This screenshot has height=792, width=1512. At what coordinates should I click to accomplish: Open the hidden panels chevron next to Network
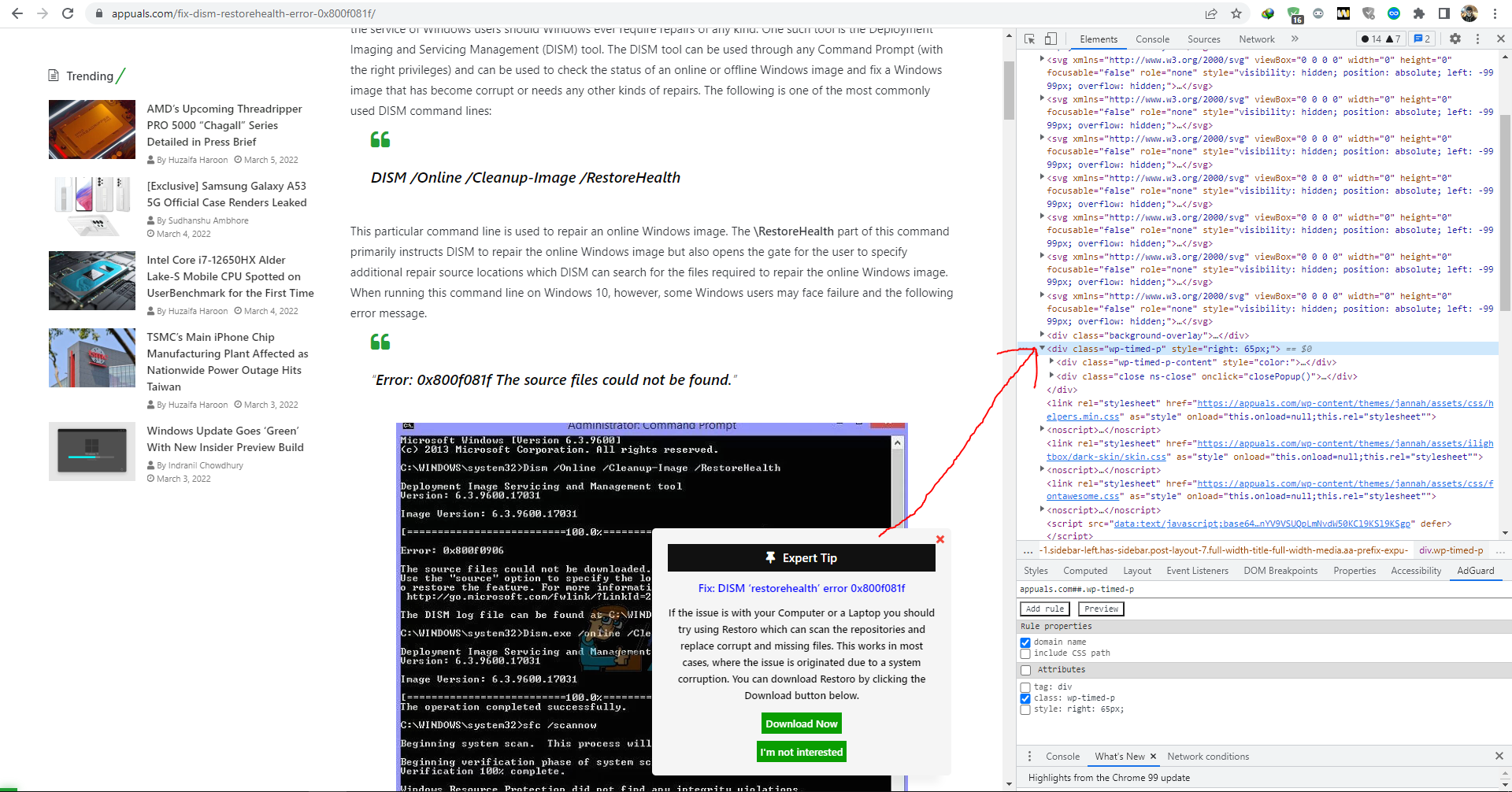pyautogui.click(x=1294, y=39)
